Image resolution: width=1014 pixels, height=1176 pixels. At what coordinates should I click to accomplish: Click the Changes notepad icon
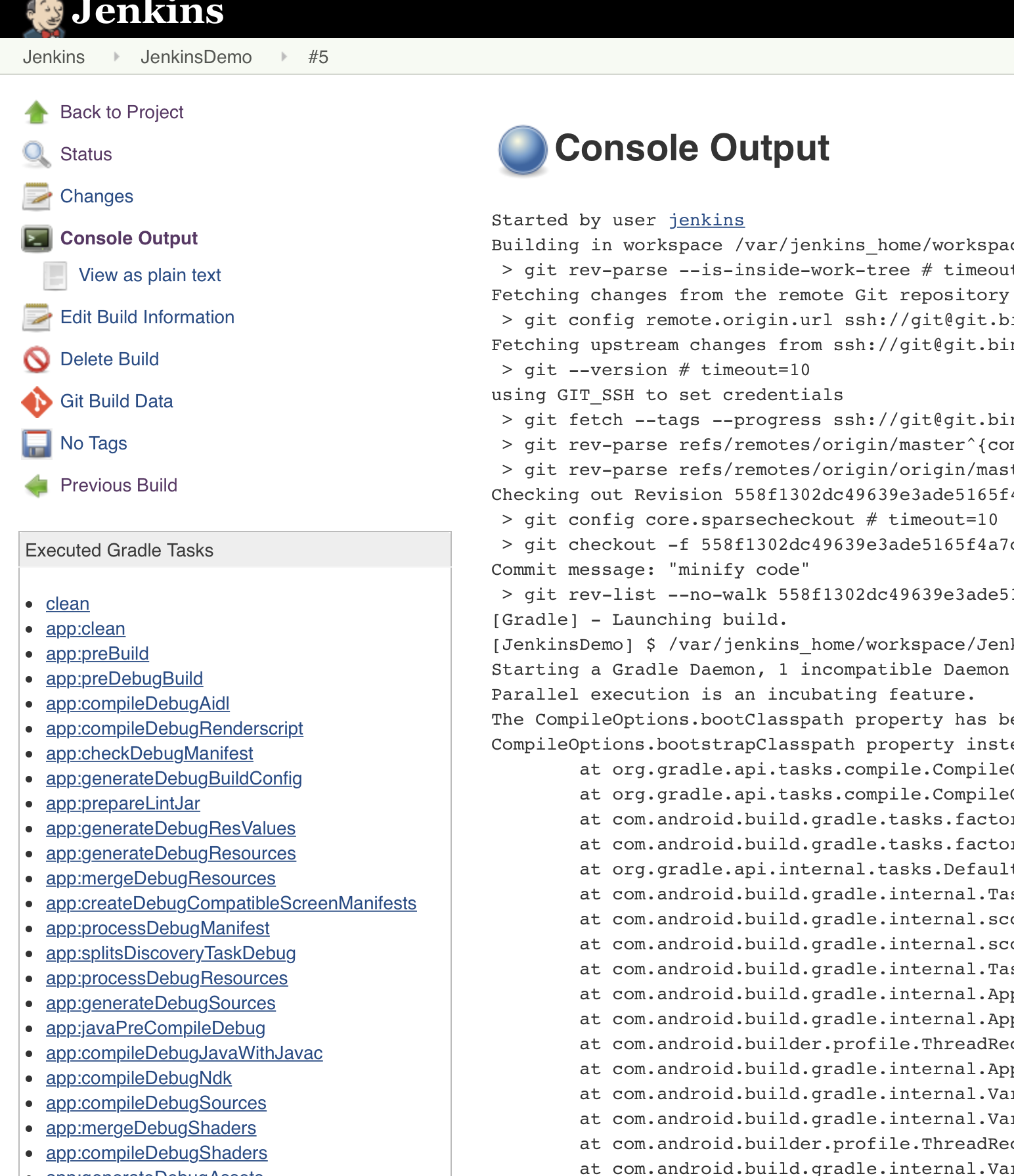37,196
